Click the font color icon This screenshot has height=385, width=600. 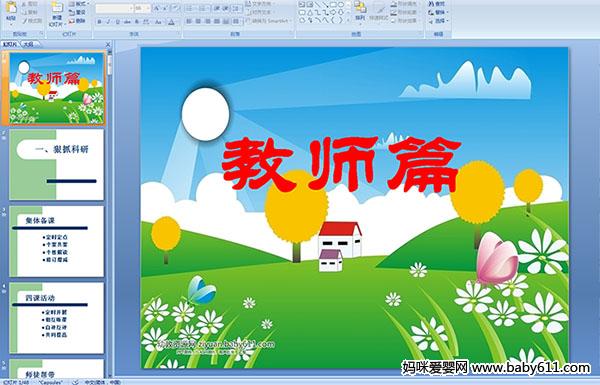coord(172,22)
